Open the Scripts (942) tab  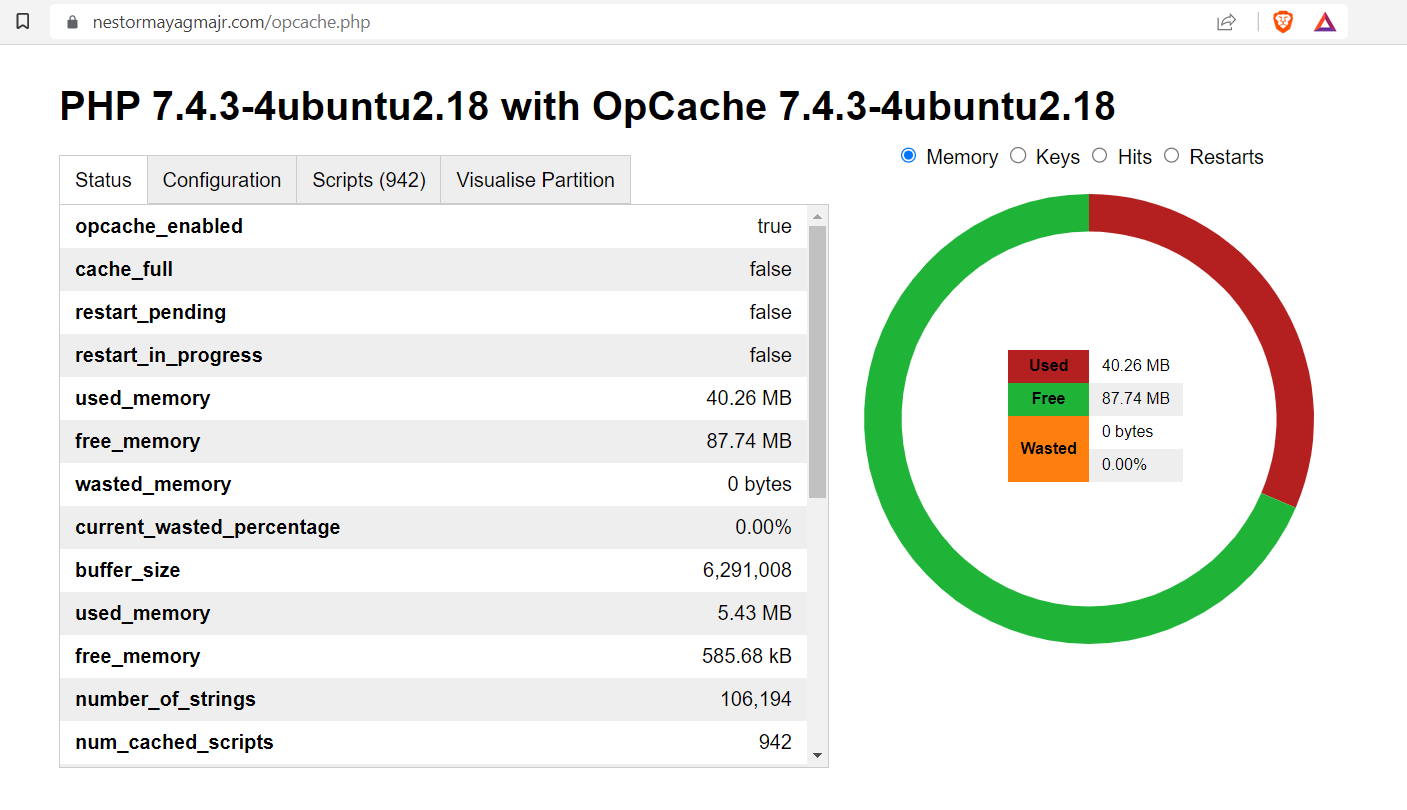point(367,180)
